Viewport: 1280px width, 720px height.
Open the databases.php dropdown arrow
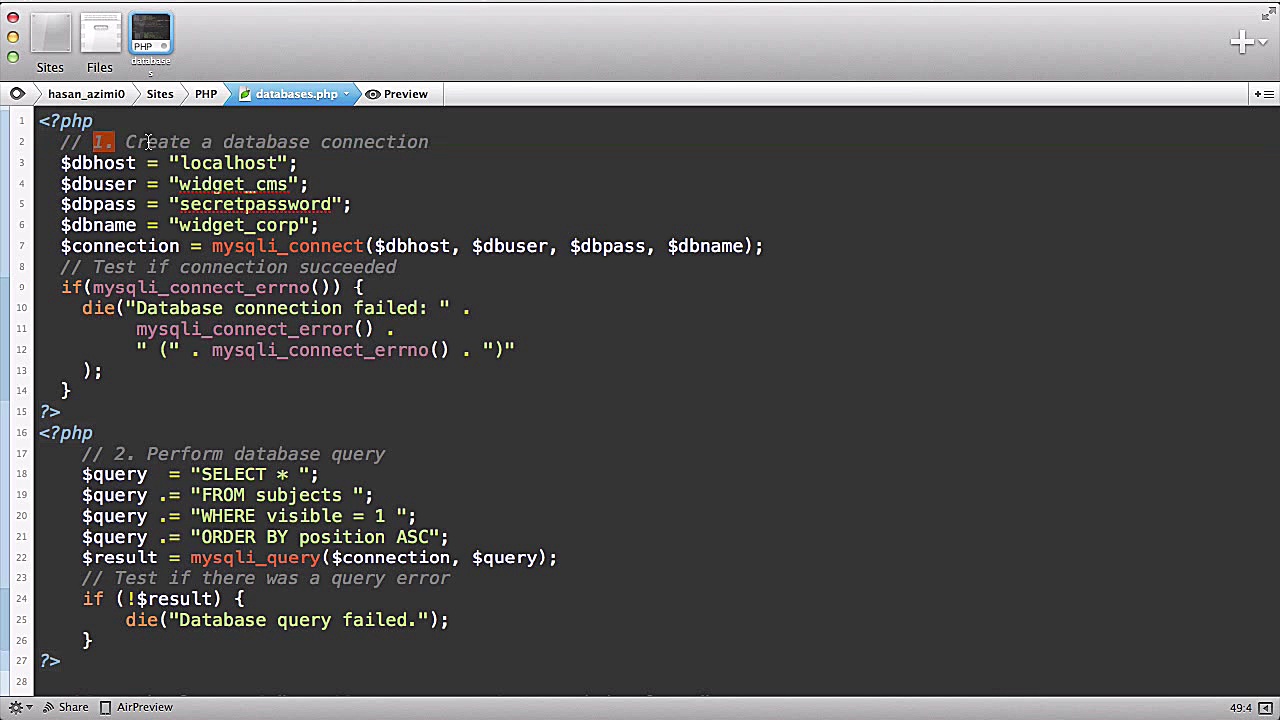pyautogui.click(x=346, y=94)
